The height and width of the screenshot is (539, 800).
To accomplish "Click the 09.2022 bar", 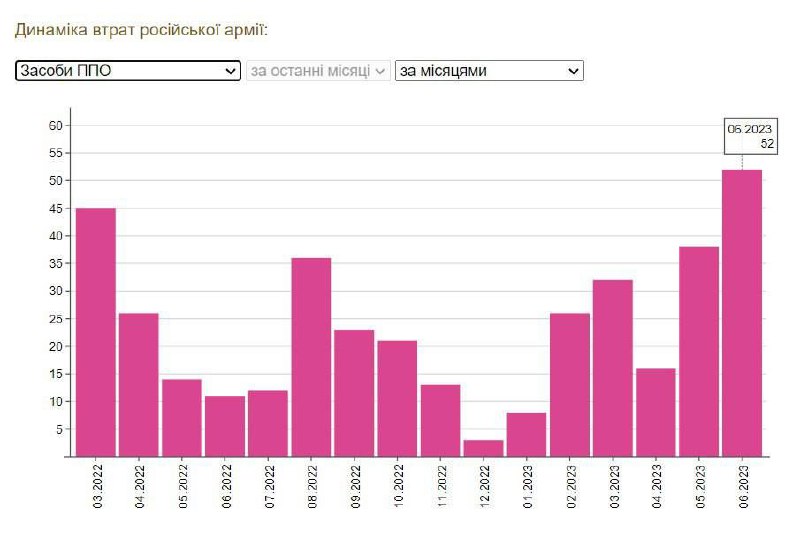I will tap(354, 393).
